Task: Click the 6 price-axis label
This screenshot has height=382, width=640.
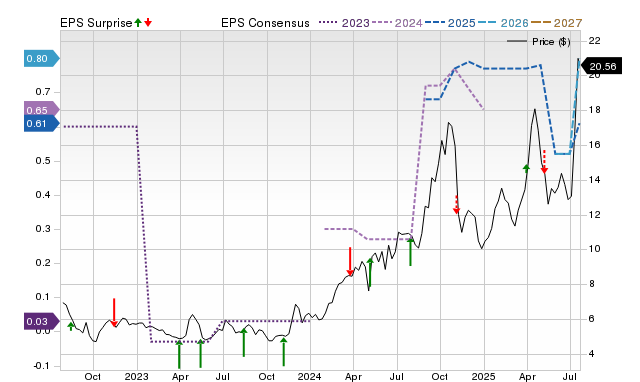Action: [x=592, y=319]
